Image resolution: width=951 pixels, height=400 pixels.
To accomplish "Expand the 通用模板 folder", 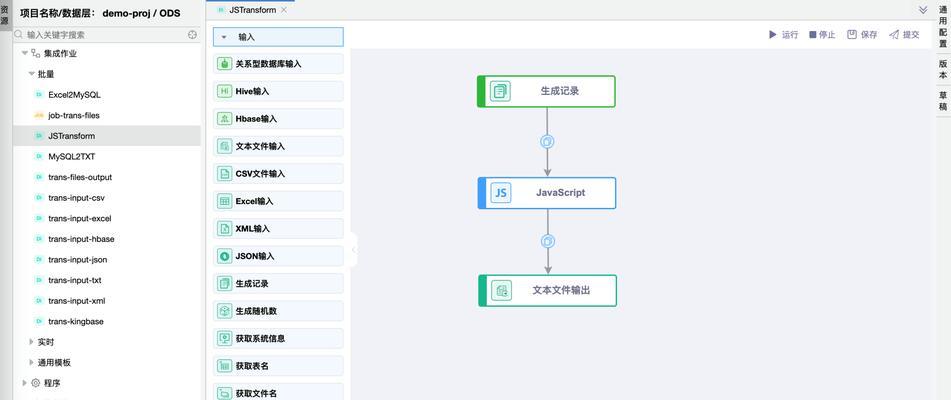I will (32, 362).
